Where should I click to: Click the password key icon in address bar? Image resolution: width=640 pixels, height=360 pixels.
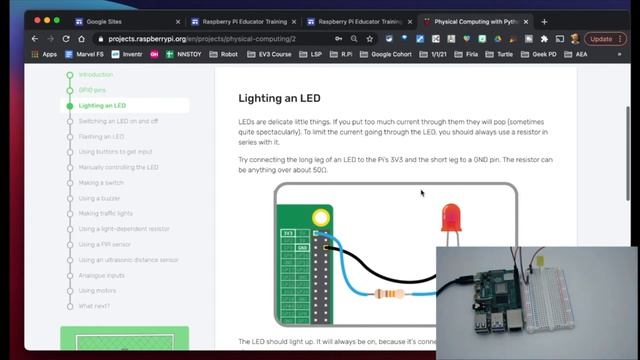pyautogui.click(x=339, y=39)
